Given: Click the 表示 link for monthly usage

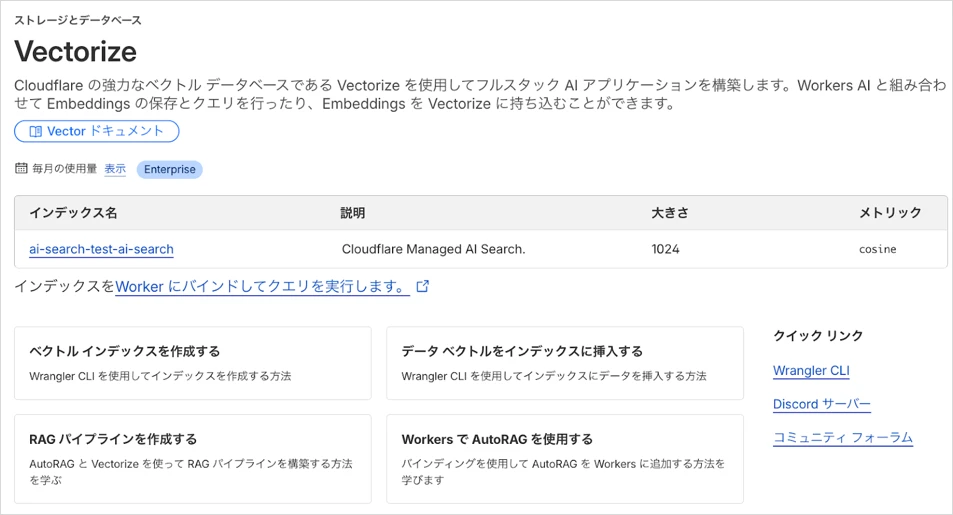Looking at the screenshot, I should (x=115, y=169).
